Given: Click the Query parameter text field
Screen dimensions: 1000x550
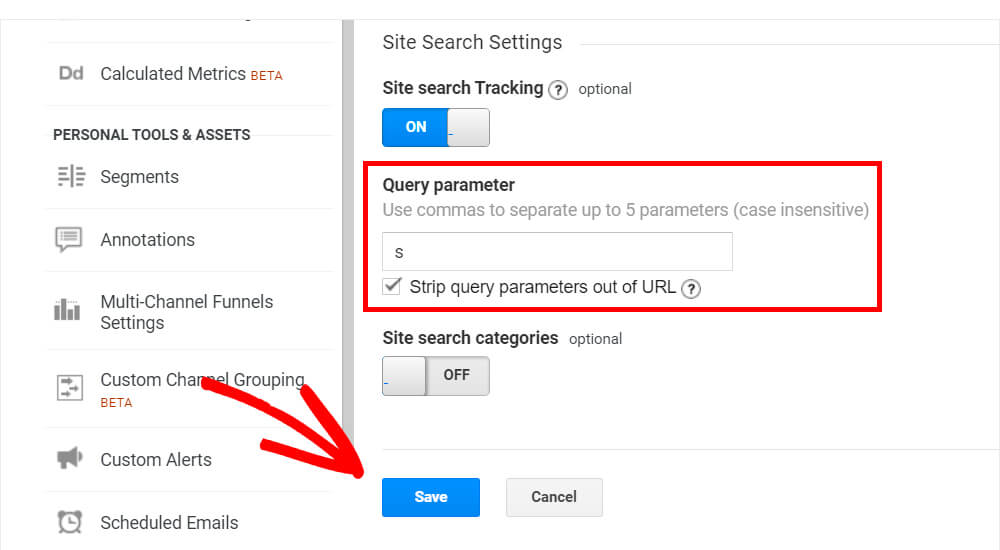Looking at the screenshot, I should [557, 251].
